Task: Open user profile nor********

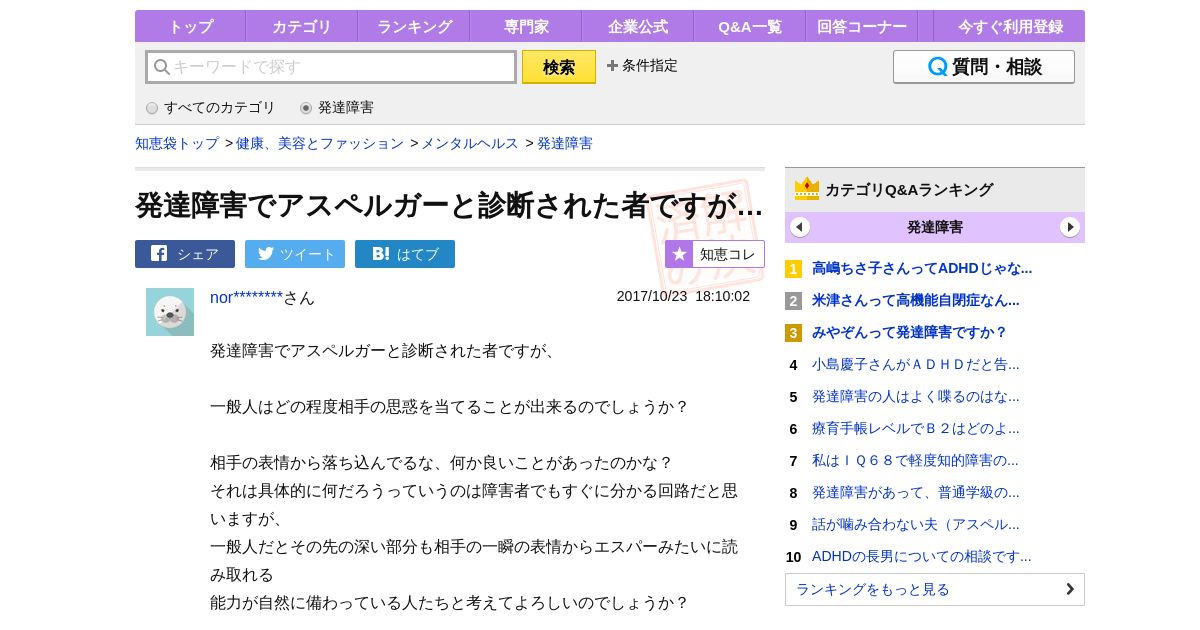Action: click(247, 297)
